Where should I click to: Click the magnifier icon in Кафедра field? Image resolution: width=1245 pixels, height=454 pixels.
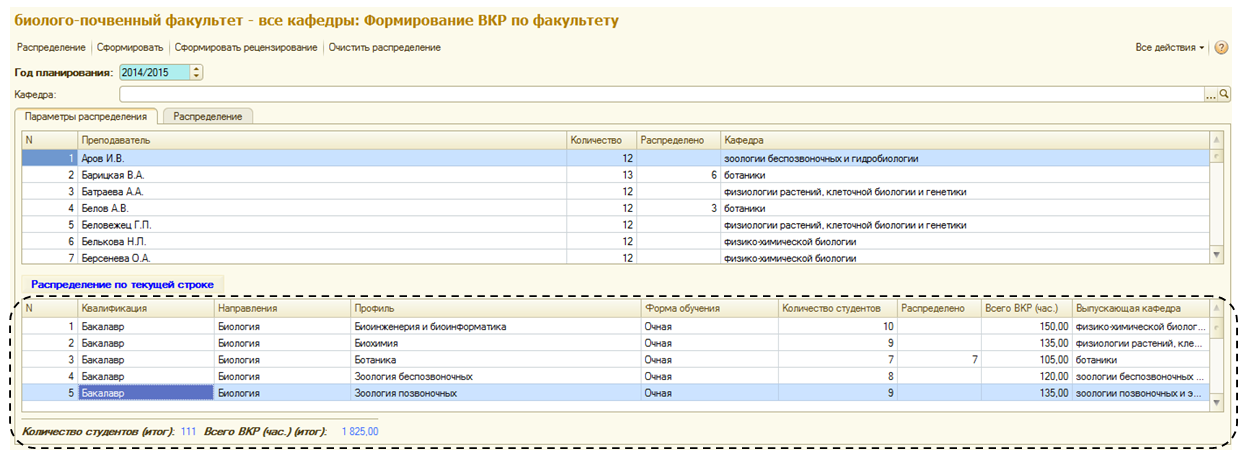coord(1223,94)
